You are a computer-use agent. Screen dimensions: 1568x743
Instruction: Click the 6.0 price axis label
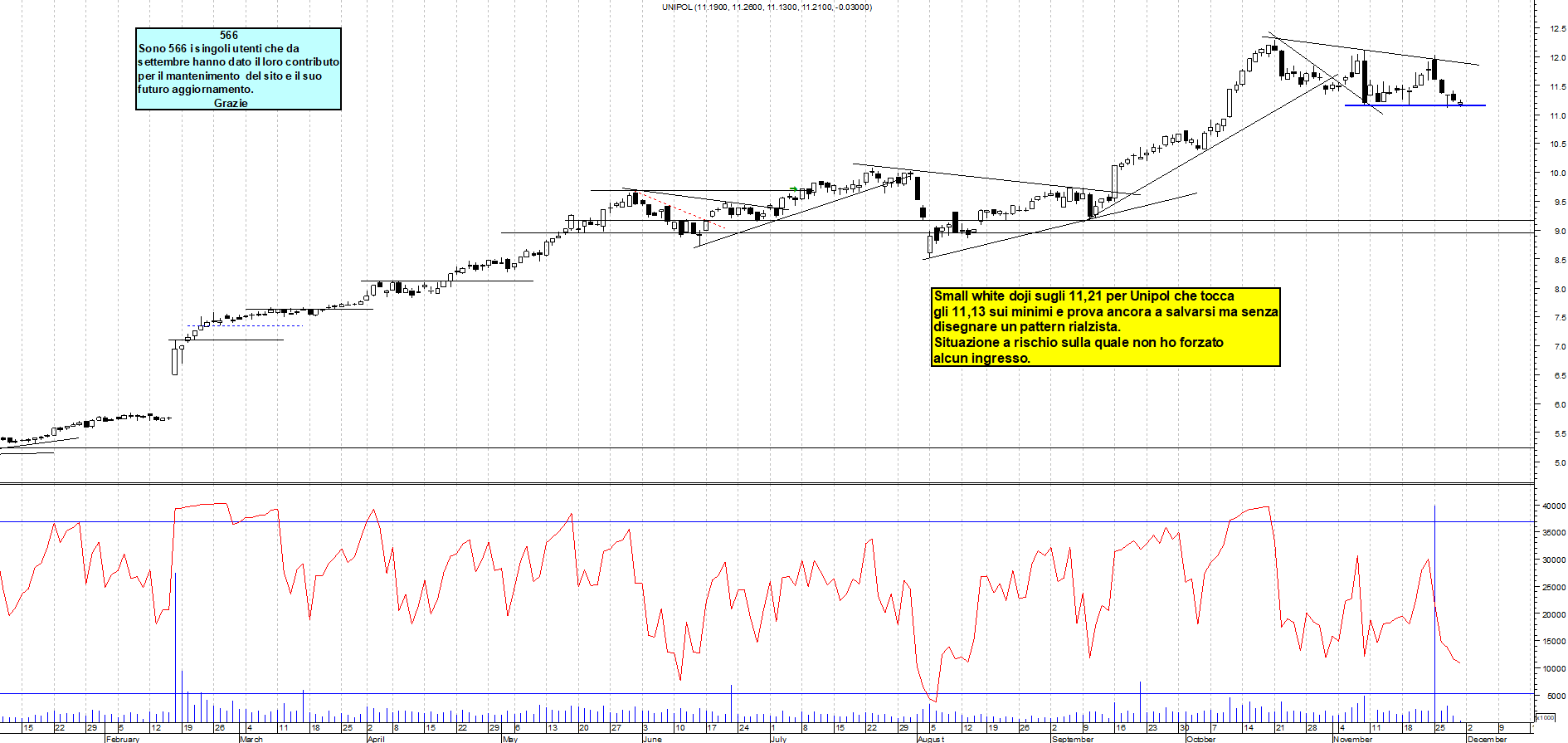(x=1560, y=404)
